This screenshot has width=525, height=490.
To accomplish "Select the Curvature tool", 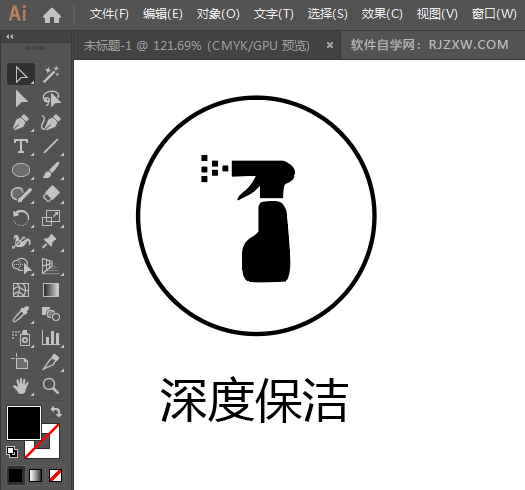I will pos(51,123).
